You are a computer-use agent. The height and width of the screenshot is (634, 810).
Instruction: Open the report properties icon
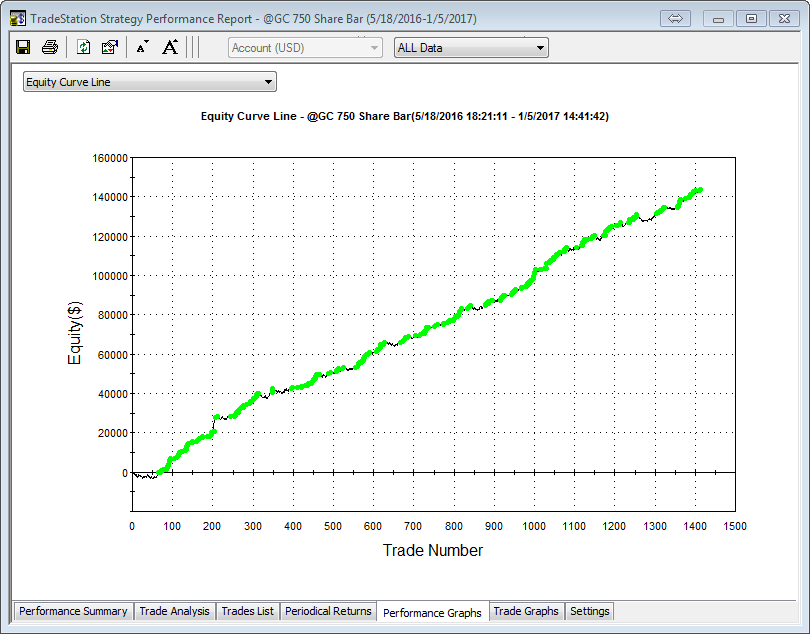coord(110,47)
